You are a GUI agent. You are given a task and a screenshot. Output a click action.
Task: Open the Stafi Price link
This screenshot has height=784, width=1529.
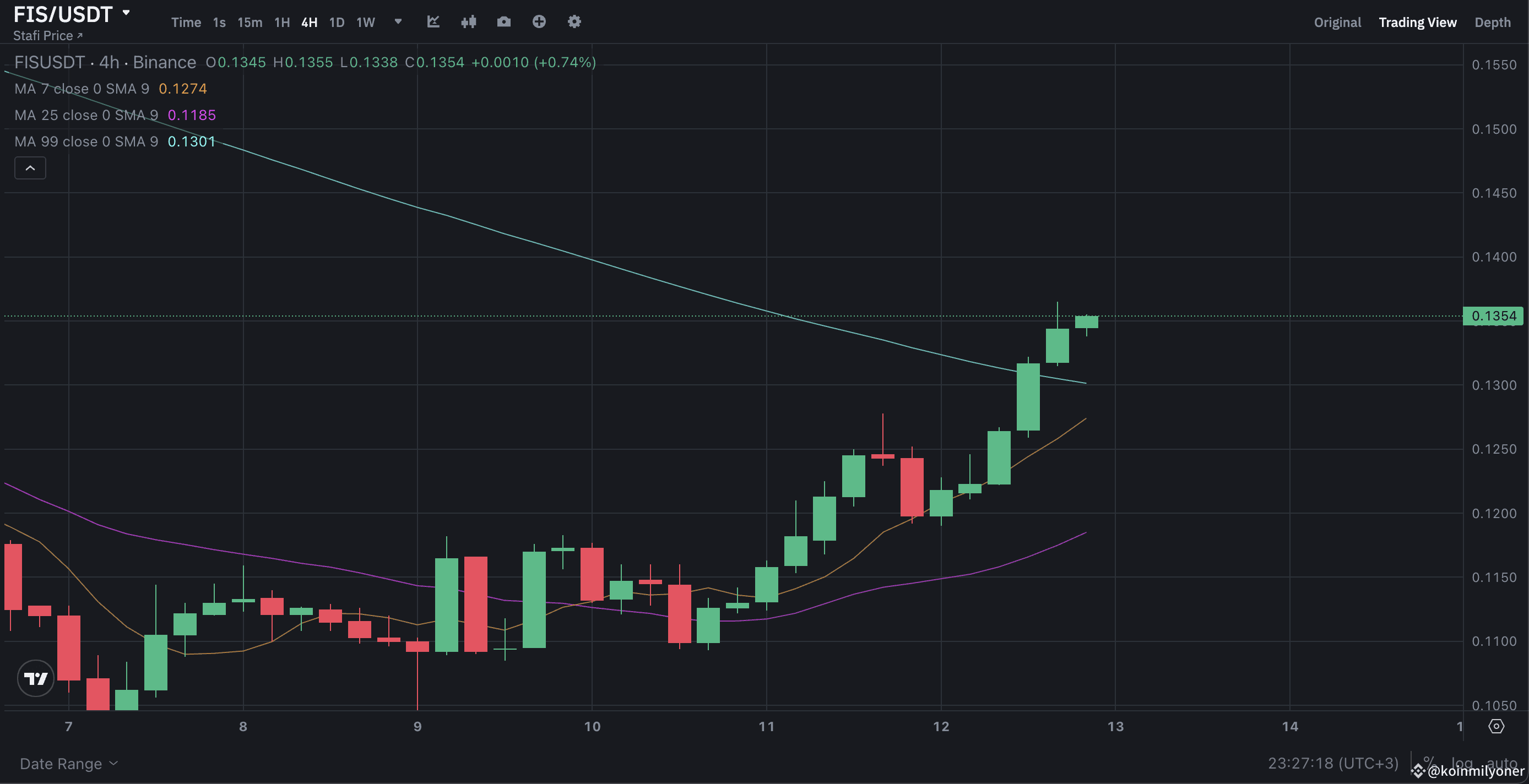(x=47, y=35)
